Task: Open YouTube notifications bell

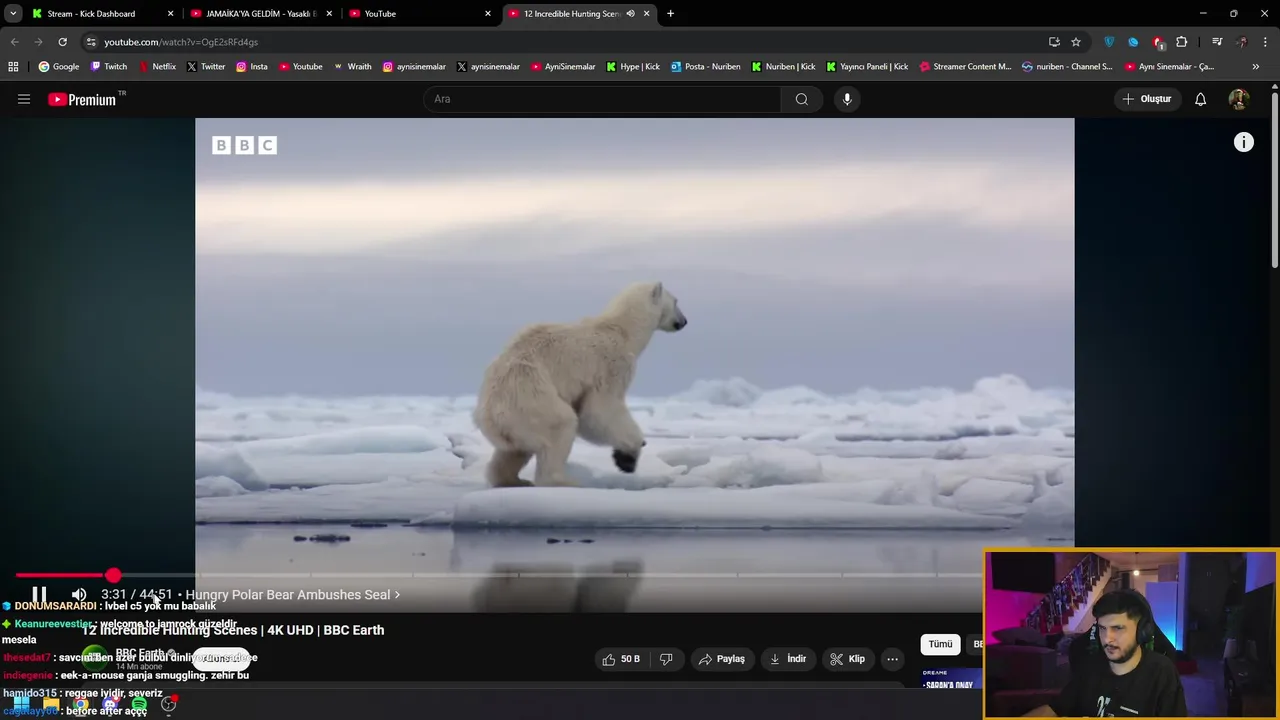Action: click(x=1200, y=99)
